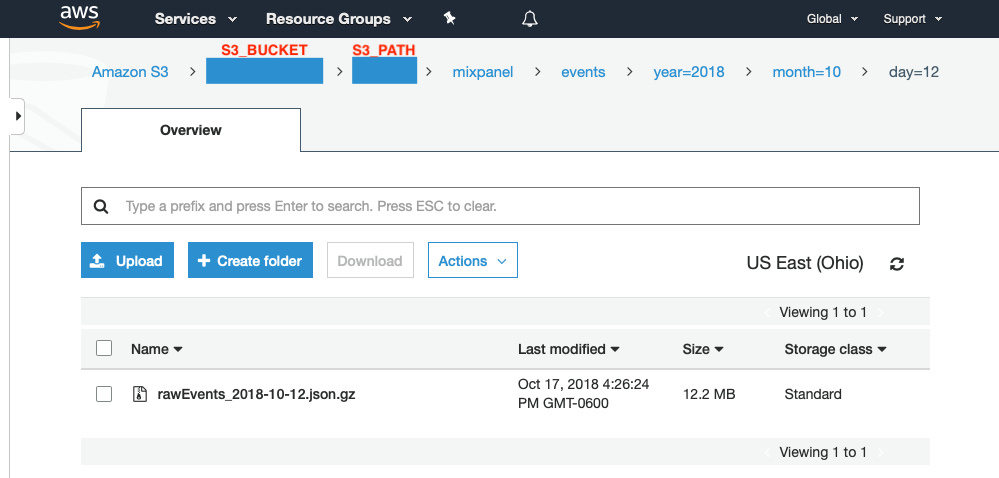
Task: Navigate to year=2018 breadcrumb
Action: coord(689,72)
